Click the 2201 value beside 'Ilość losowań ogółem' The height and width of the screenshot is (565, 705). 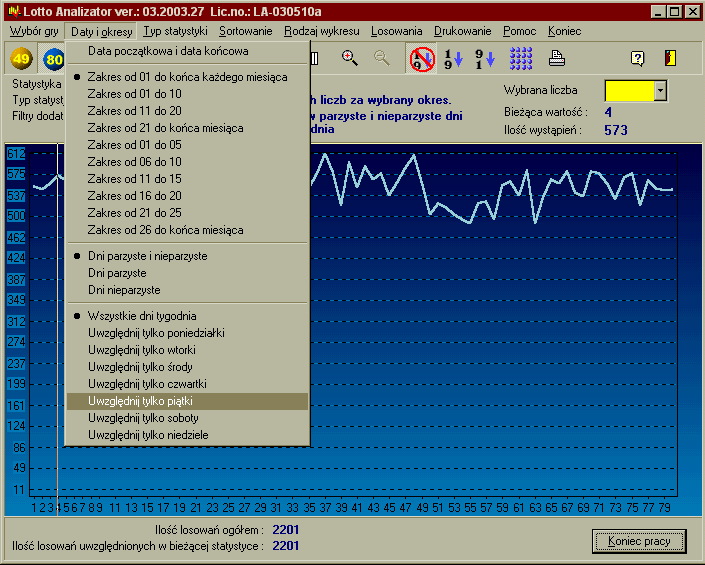click(x=286, y=530)
